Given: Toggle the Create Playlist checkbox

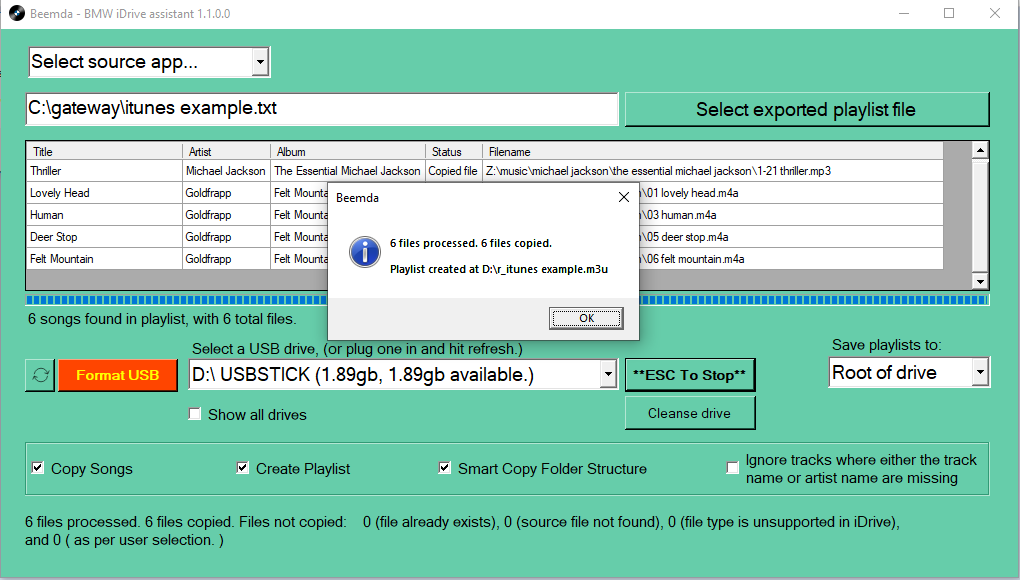Looking at the screenshot, I should [x=243, y=468].
